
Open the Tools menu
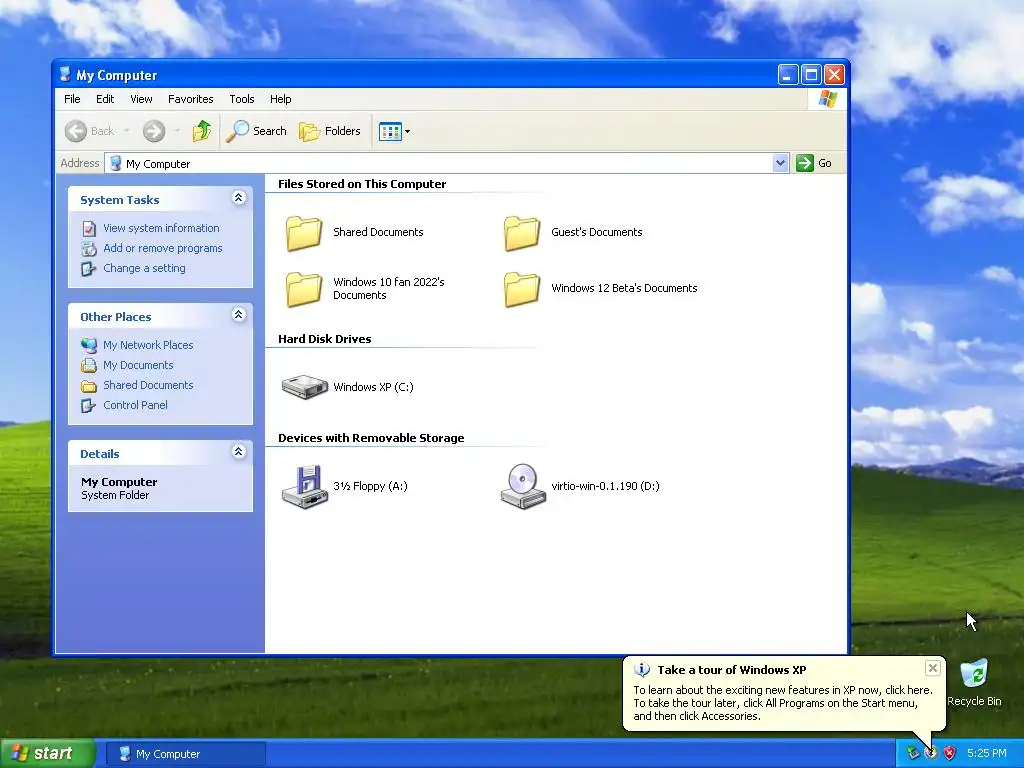[x=242, y=99]
